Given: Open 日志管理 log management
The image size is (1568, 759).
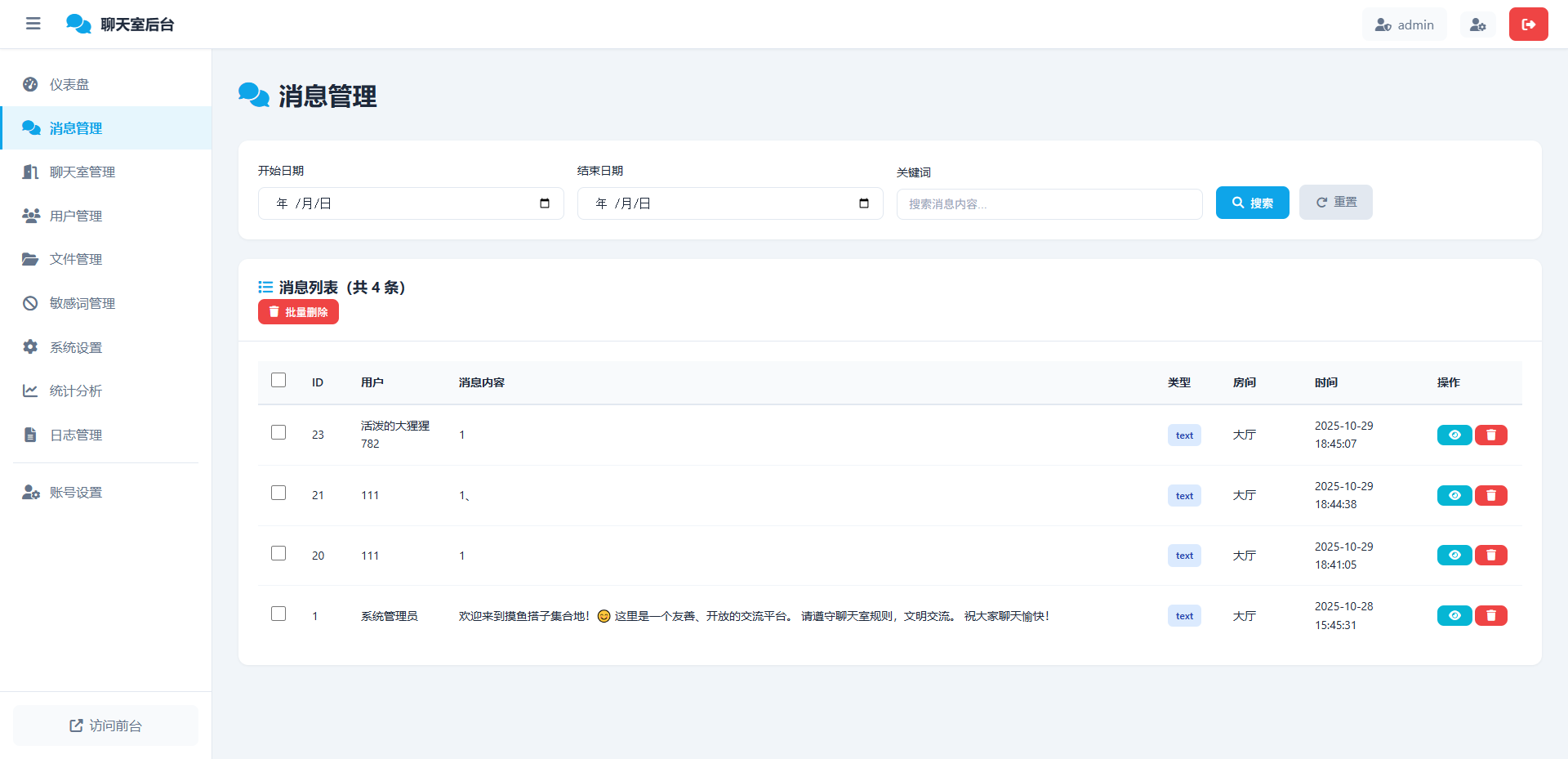Looking at the screenshot, I should click(x=74, y=434).
